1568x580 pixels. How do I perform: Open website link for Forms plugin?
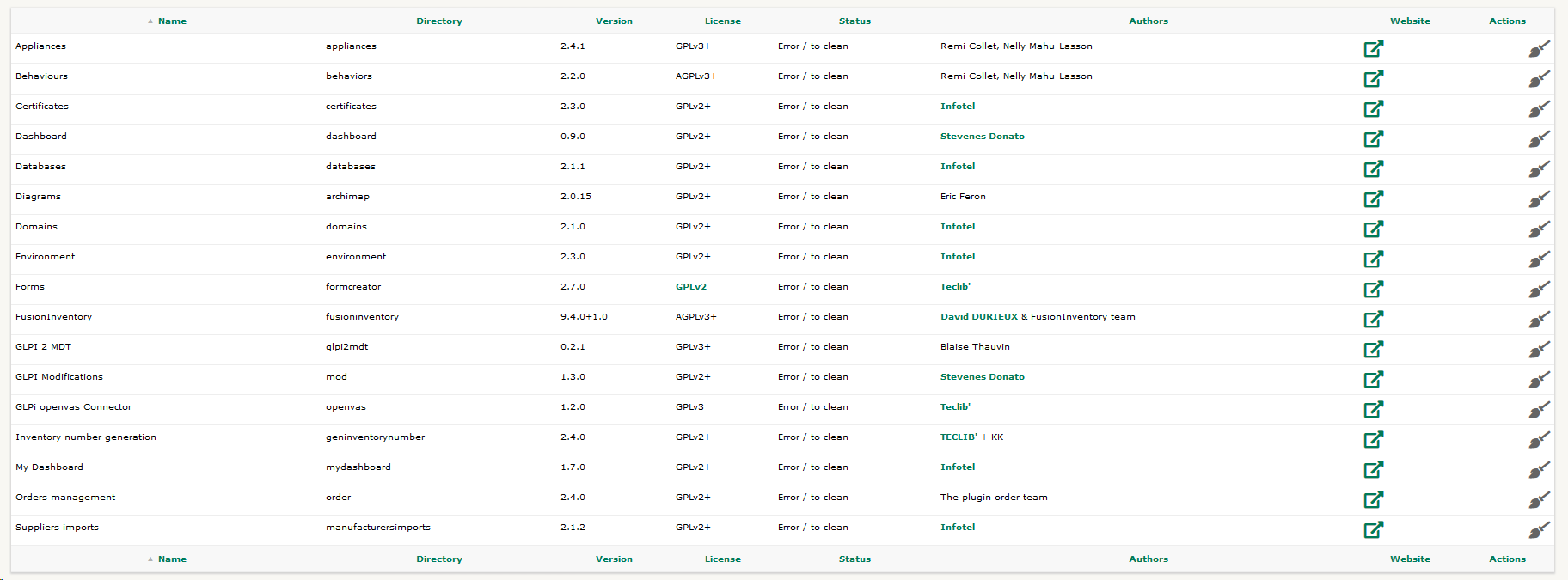coord(1374,289)
